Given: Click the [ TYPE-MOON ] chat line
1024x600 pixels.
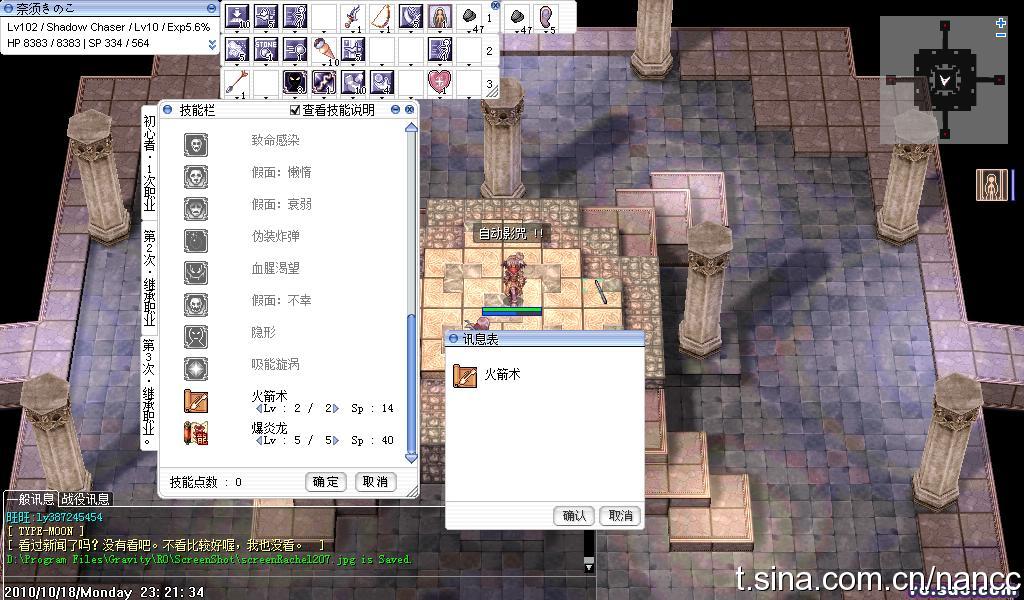Looking at the screenshot, I should click(x=45, y=531).
